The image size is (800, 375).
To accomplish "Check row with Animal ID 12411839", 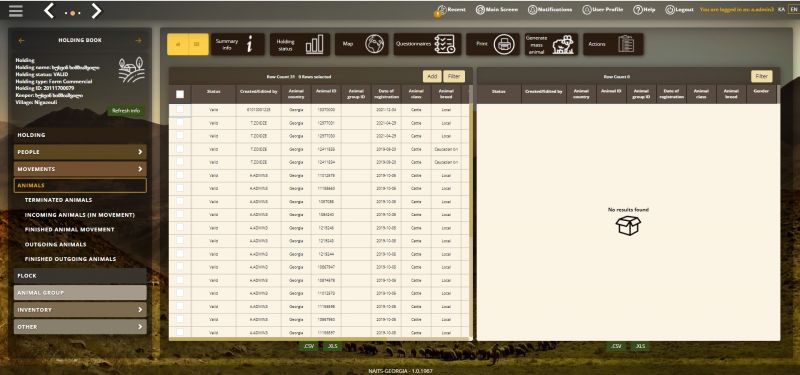I will tap(180, 148).
